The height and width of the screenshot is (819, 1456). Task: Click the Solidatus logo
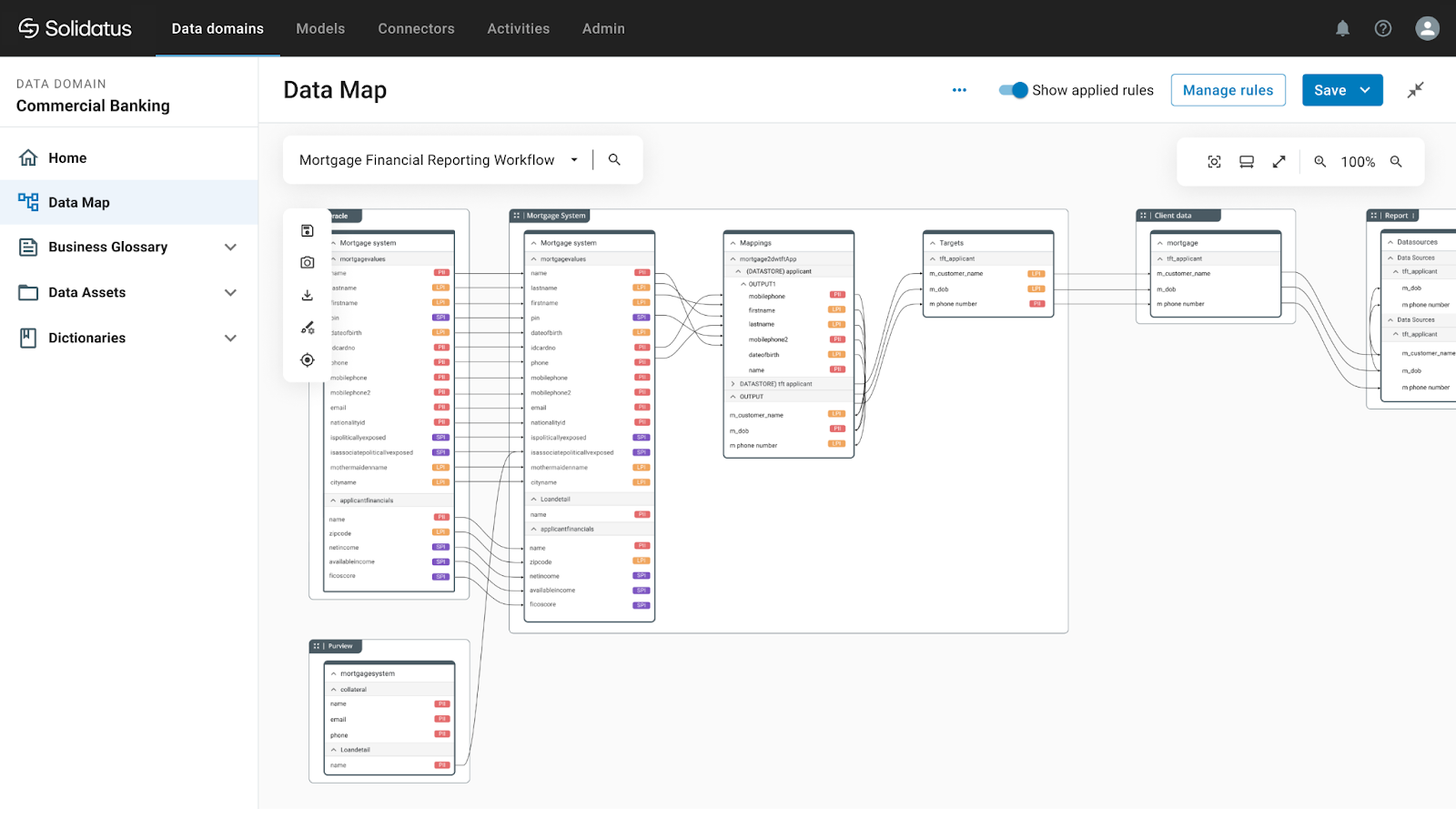click(x=75, y=28)
